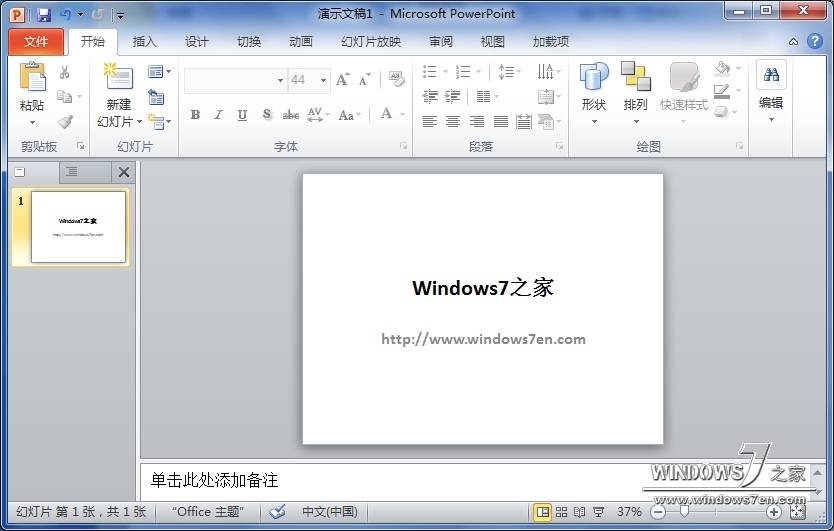Screen dimensions: 834x531
Task: Click the Arrange icon
Action: click(x=636, y=77)
